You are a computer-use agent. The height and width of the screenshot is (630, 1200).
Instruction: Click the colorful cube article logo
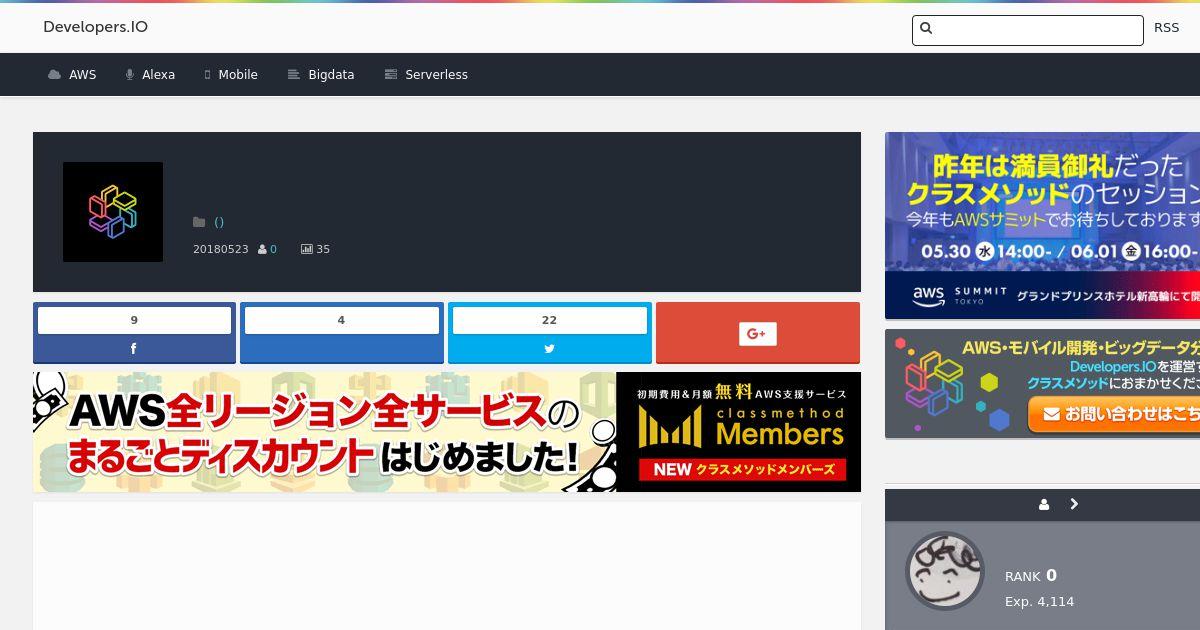point(113,212)
